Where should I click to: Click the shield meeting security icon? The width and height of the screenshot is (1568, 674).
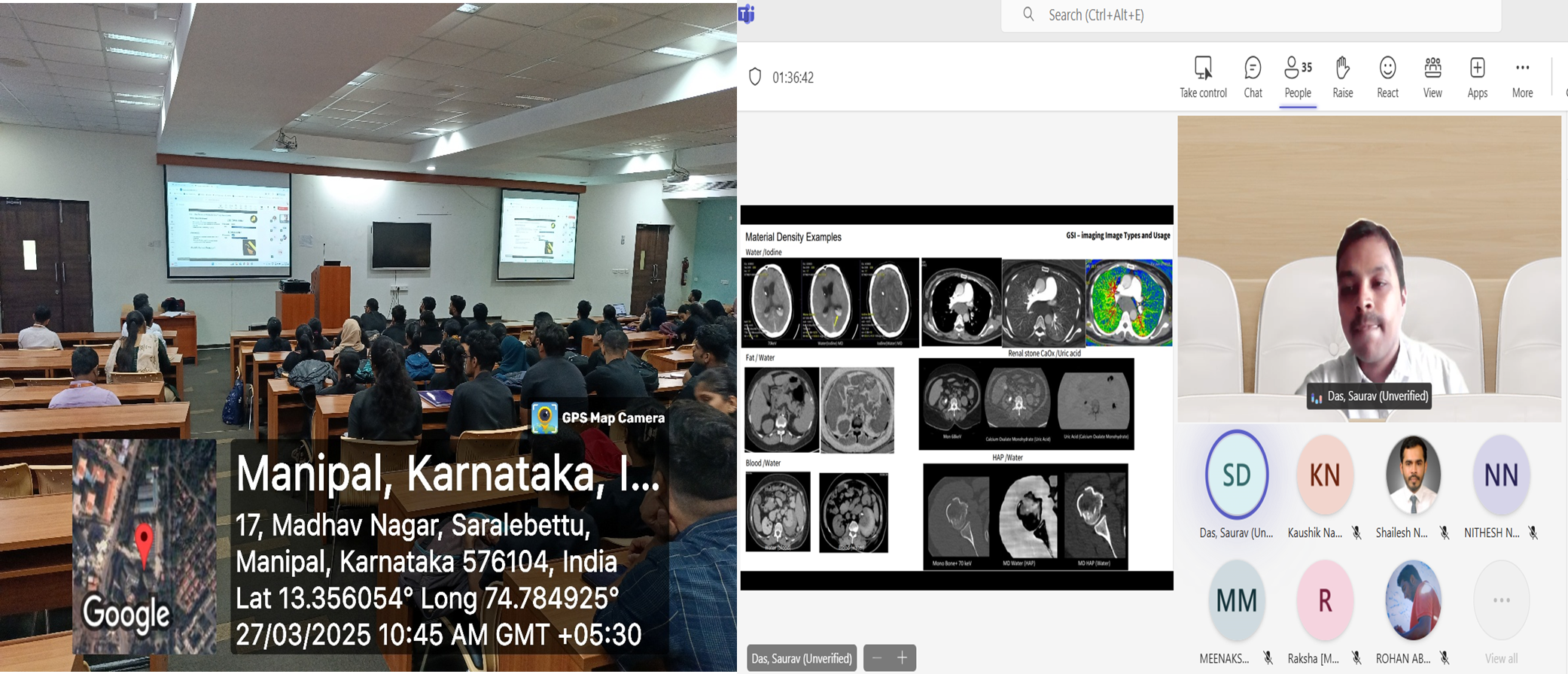pos(755,77)
